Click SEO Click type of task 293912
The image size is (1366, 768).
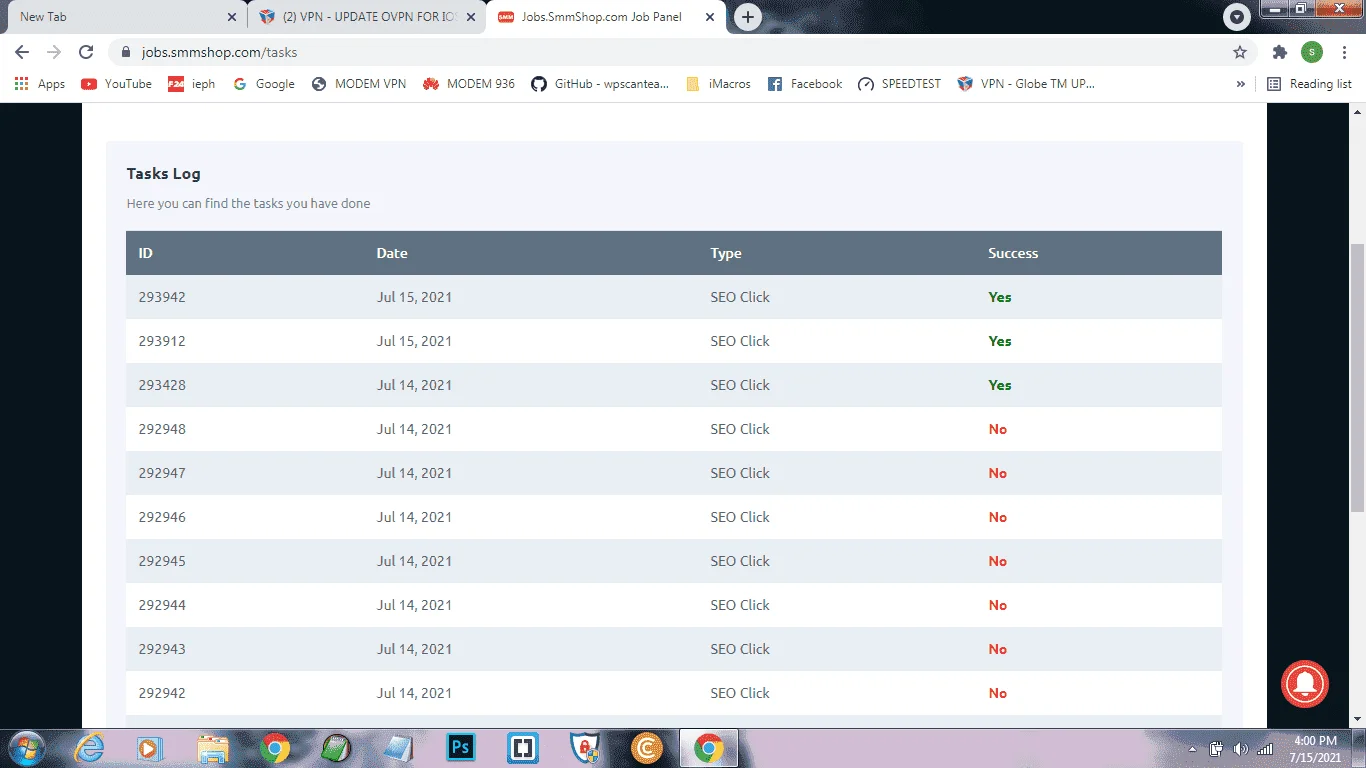pos(740,341)
